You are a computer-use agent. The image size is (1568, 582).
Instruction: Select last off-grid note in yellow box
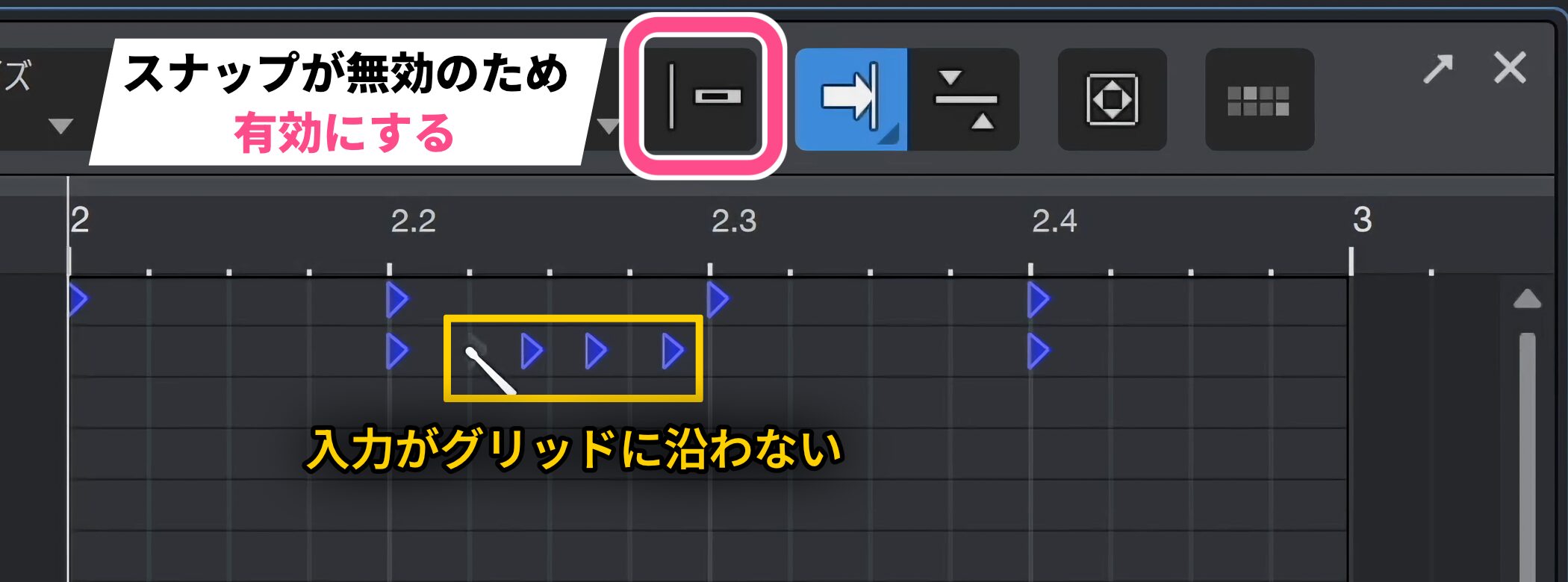coord(673,351)
